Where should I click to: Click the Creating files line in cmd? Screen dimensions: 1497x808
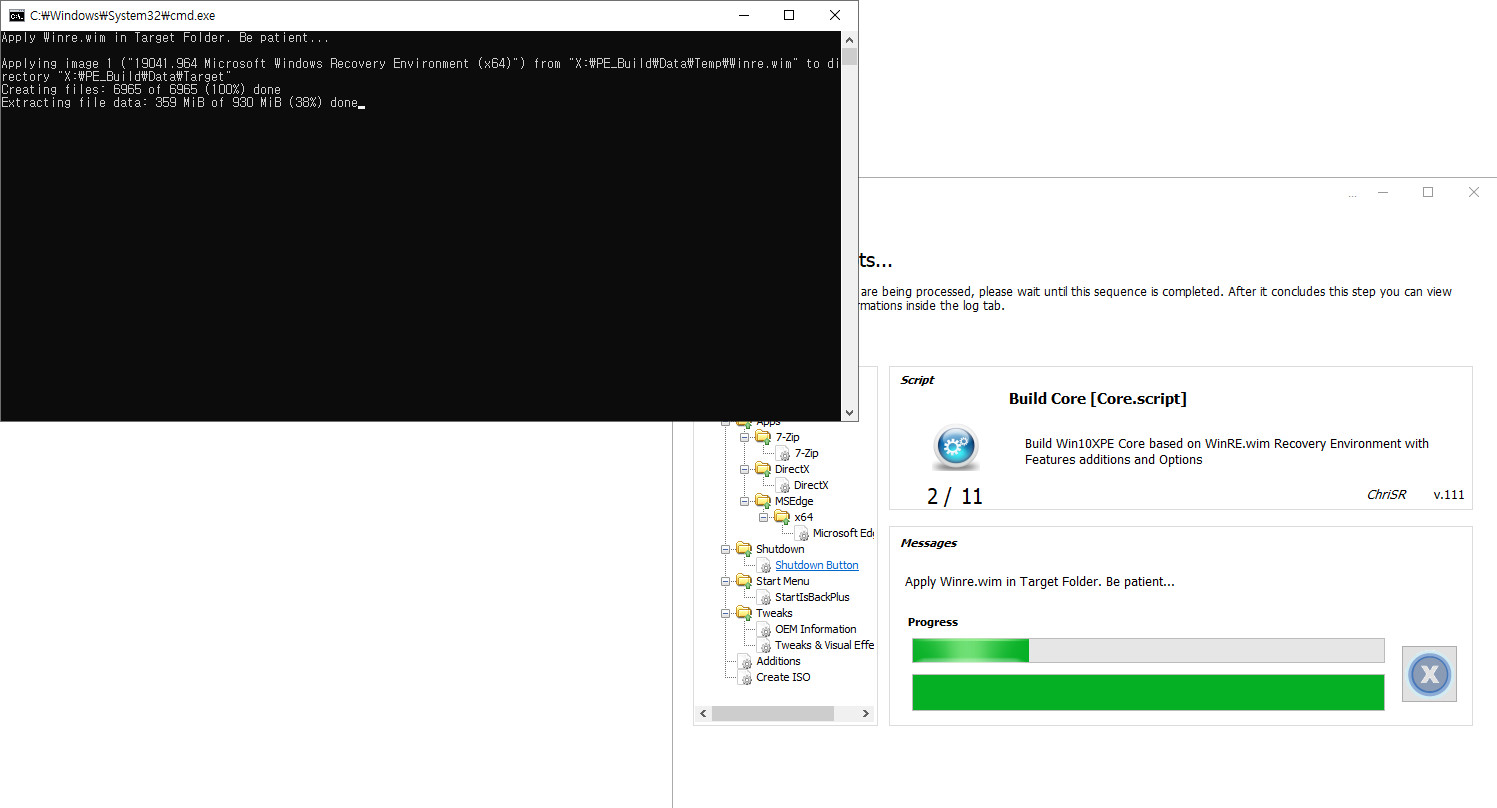tap(141, 90)
